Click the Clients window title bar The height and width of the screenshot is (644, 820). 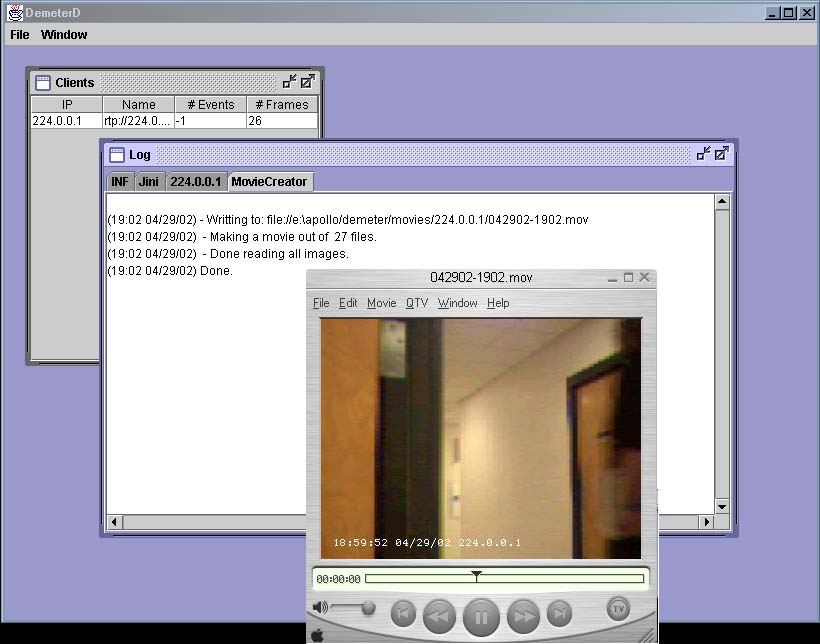[175, 82]
